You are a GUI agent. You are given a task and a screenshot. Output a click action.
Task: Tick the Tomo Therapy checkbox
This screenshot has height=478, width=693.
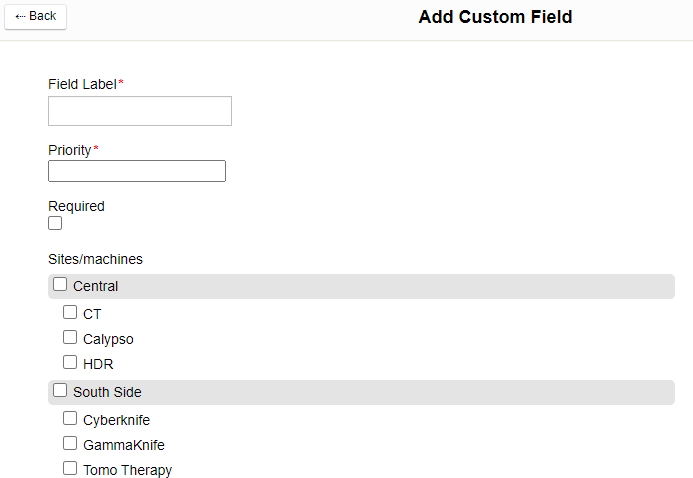point(70,468)
